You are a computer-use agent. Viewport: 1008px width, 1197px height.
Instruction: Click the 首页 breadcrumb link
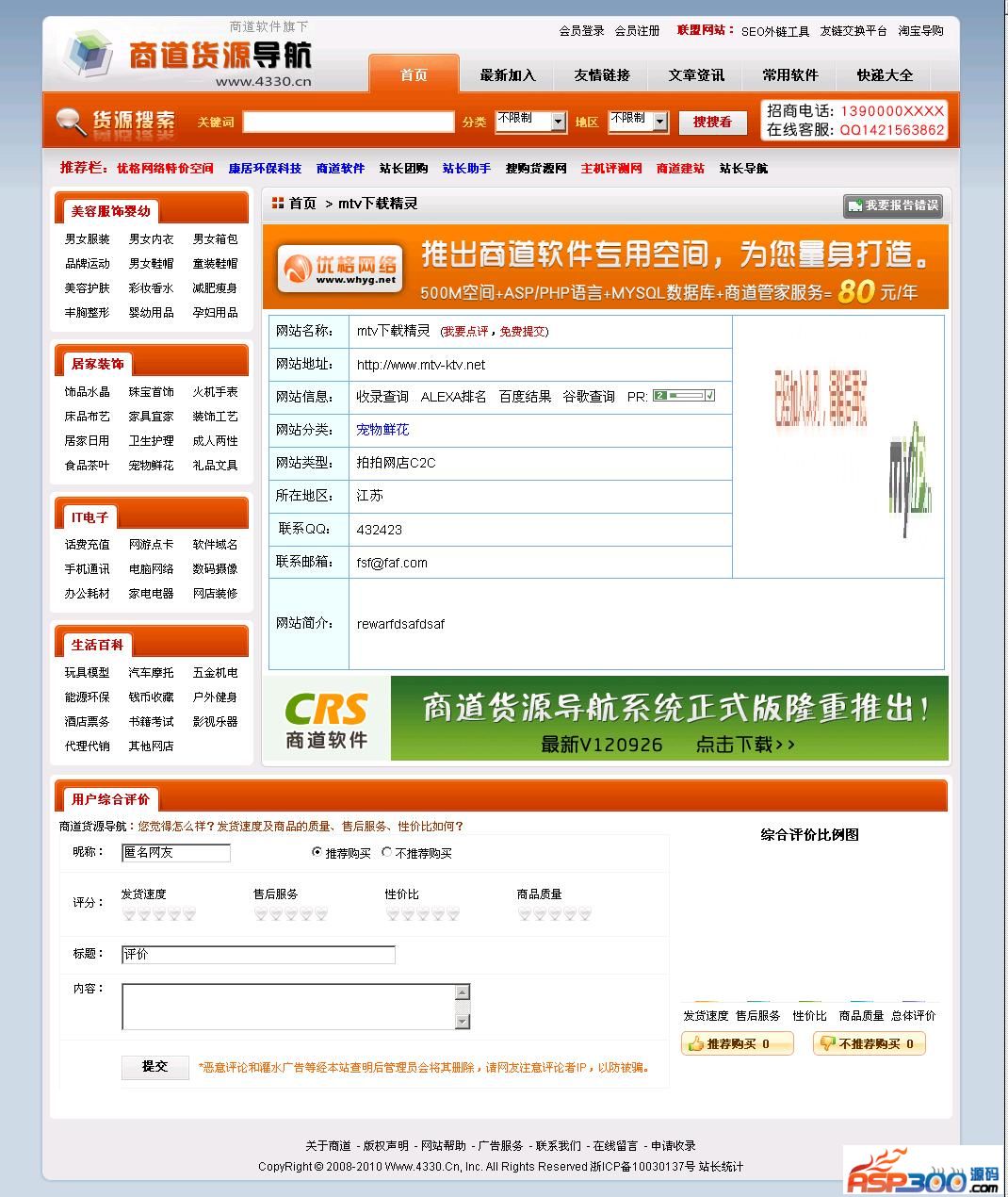pos(302,204)
